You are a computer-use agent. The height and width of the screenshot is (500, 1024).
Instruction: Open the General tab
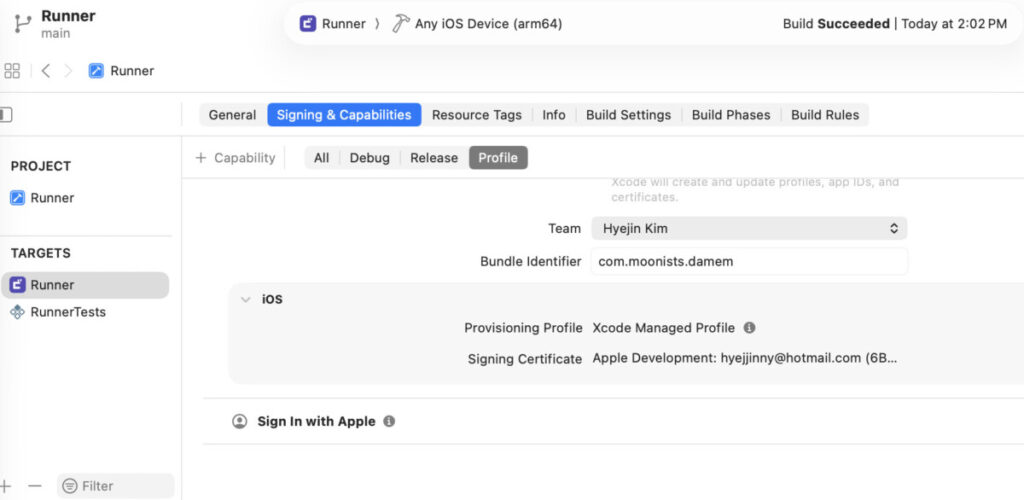point(232,115)
